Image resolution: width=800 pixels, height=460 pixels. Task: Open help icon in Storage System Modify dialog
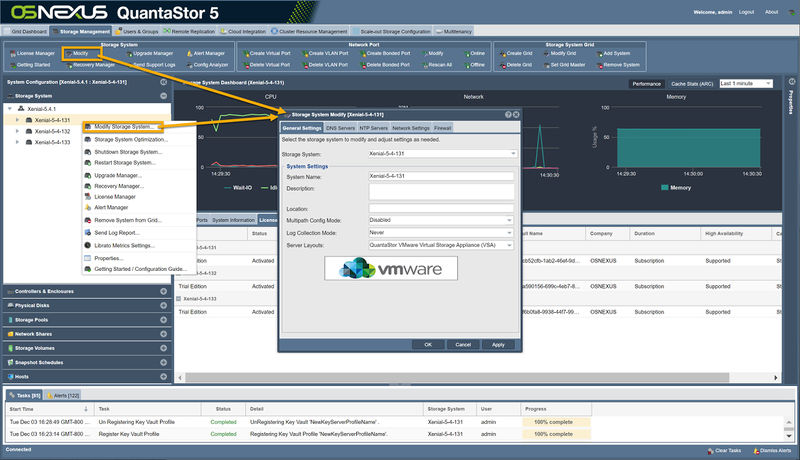508,115
